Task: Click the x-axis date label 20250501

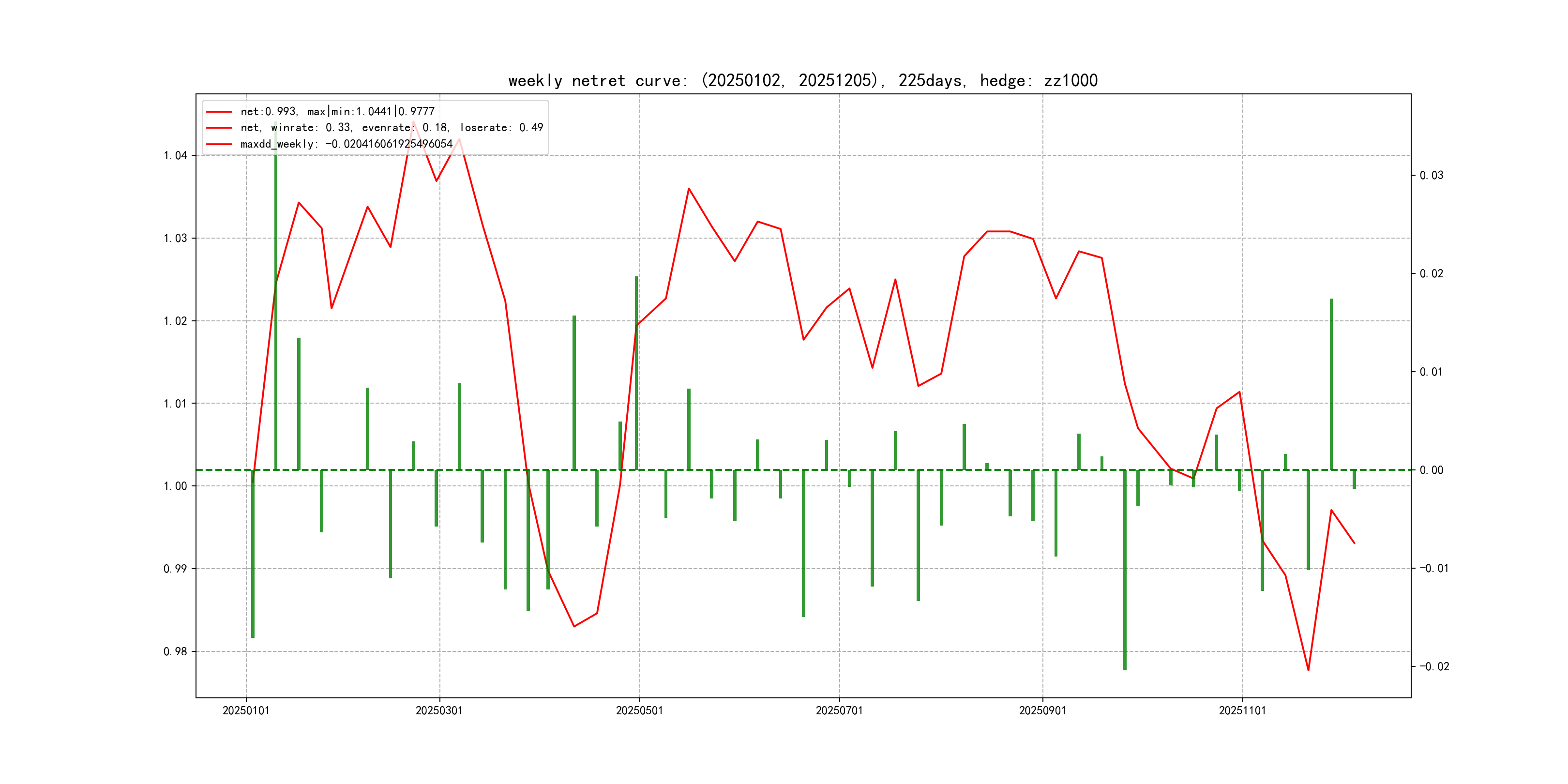Action: pos(639,710)
